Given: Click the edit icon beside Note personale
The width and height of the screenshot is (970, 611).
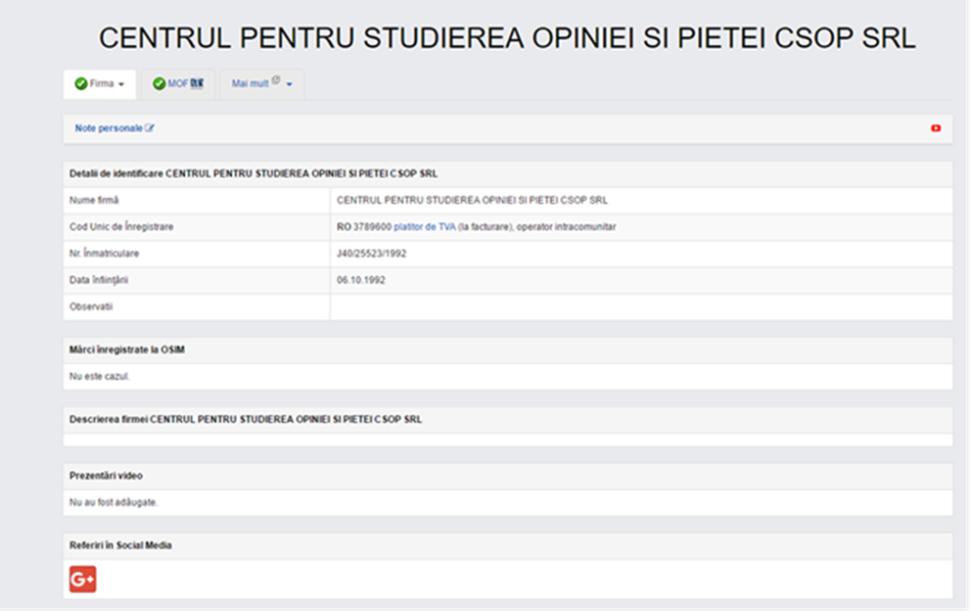Looking at the screenshot, I should tap(151, 128).
